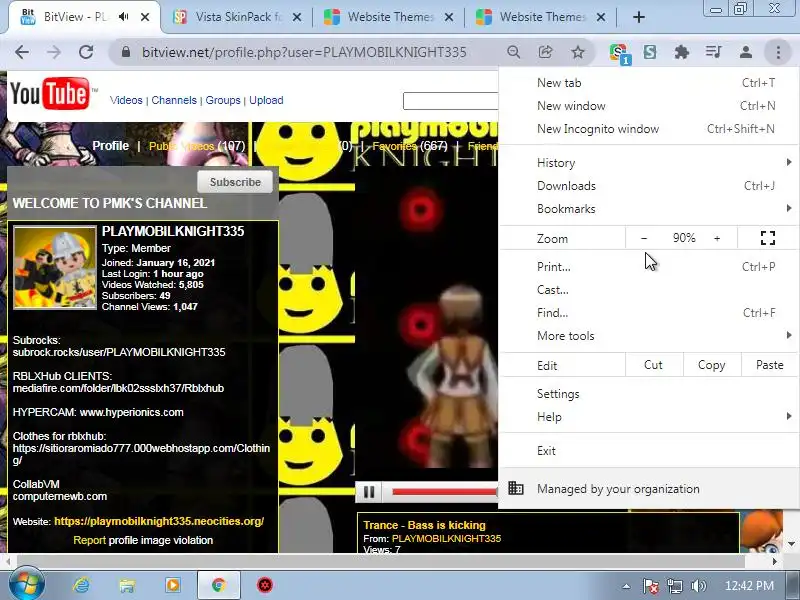Expand the History submenu
The image size is (800, 600).
(648, 163)
